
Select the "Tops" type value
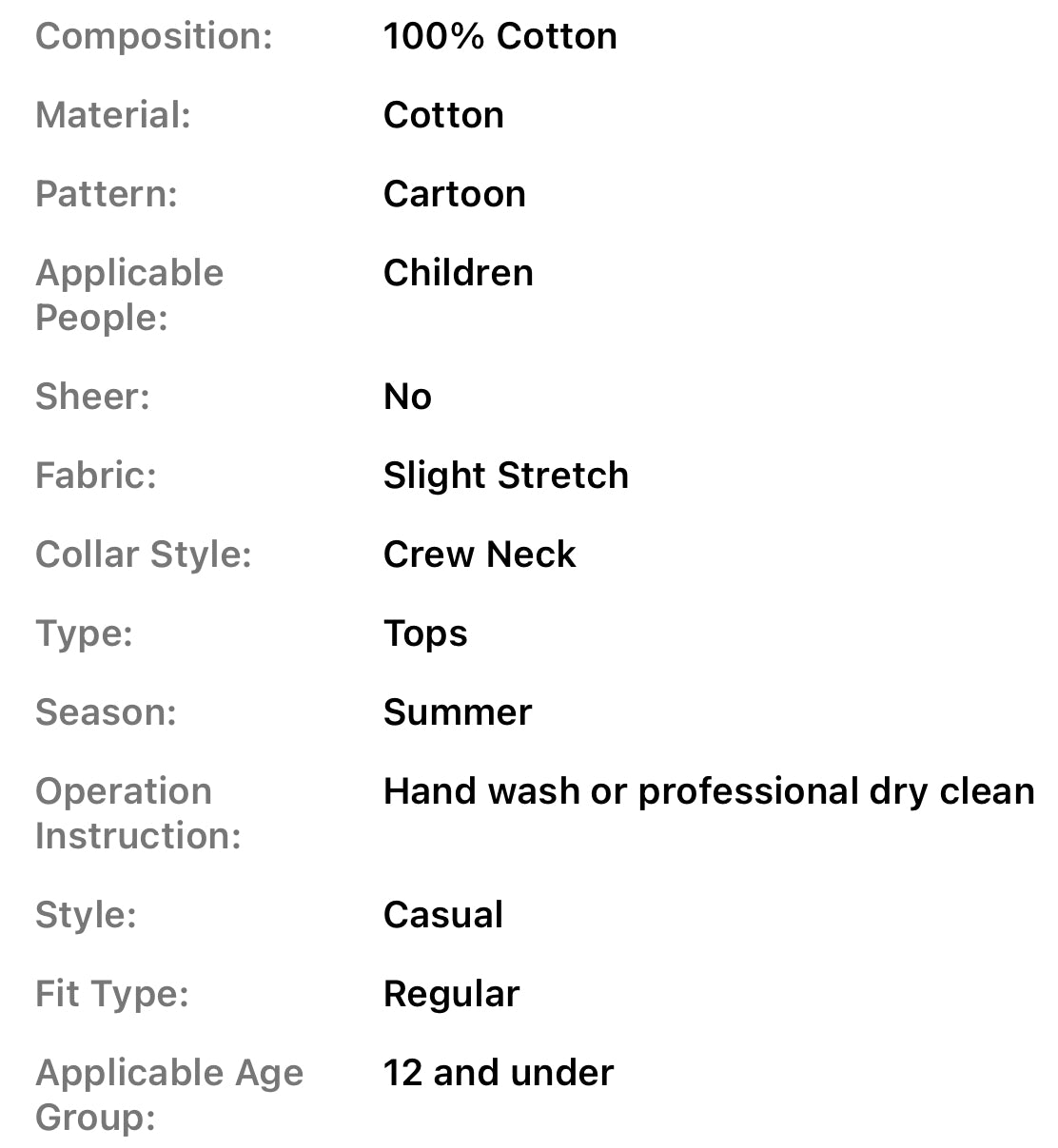[x=425, y=633]
